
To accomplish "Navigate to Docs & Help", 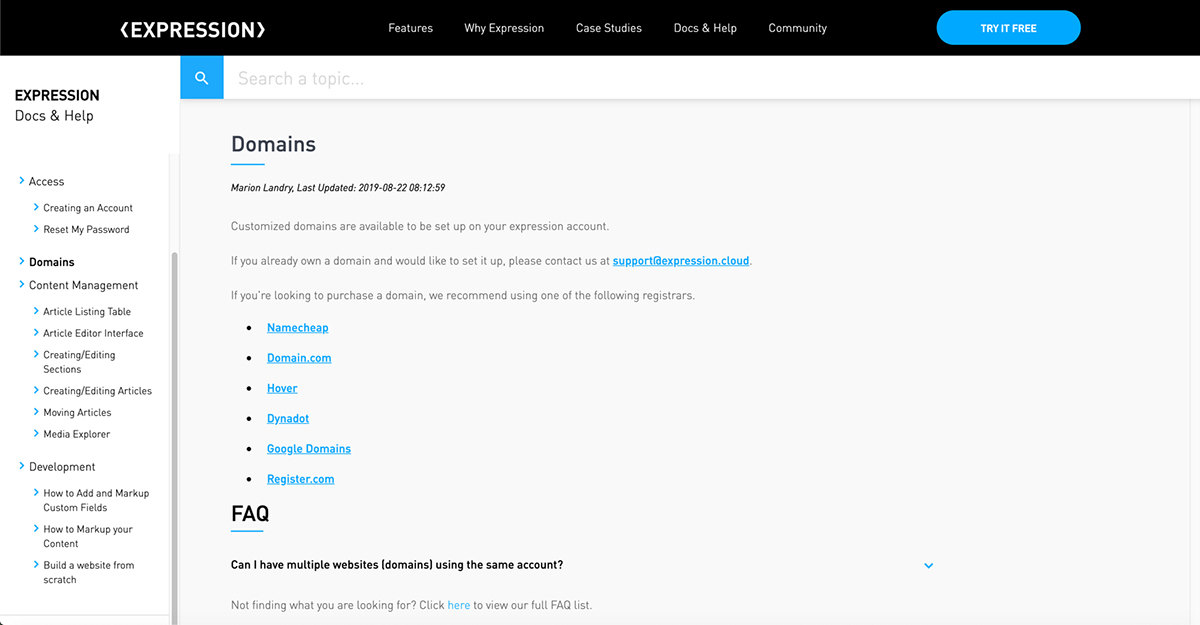I will 705,28.
